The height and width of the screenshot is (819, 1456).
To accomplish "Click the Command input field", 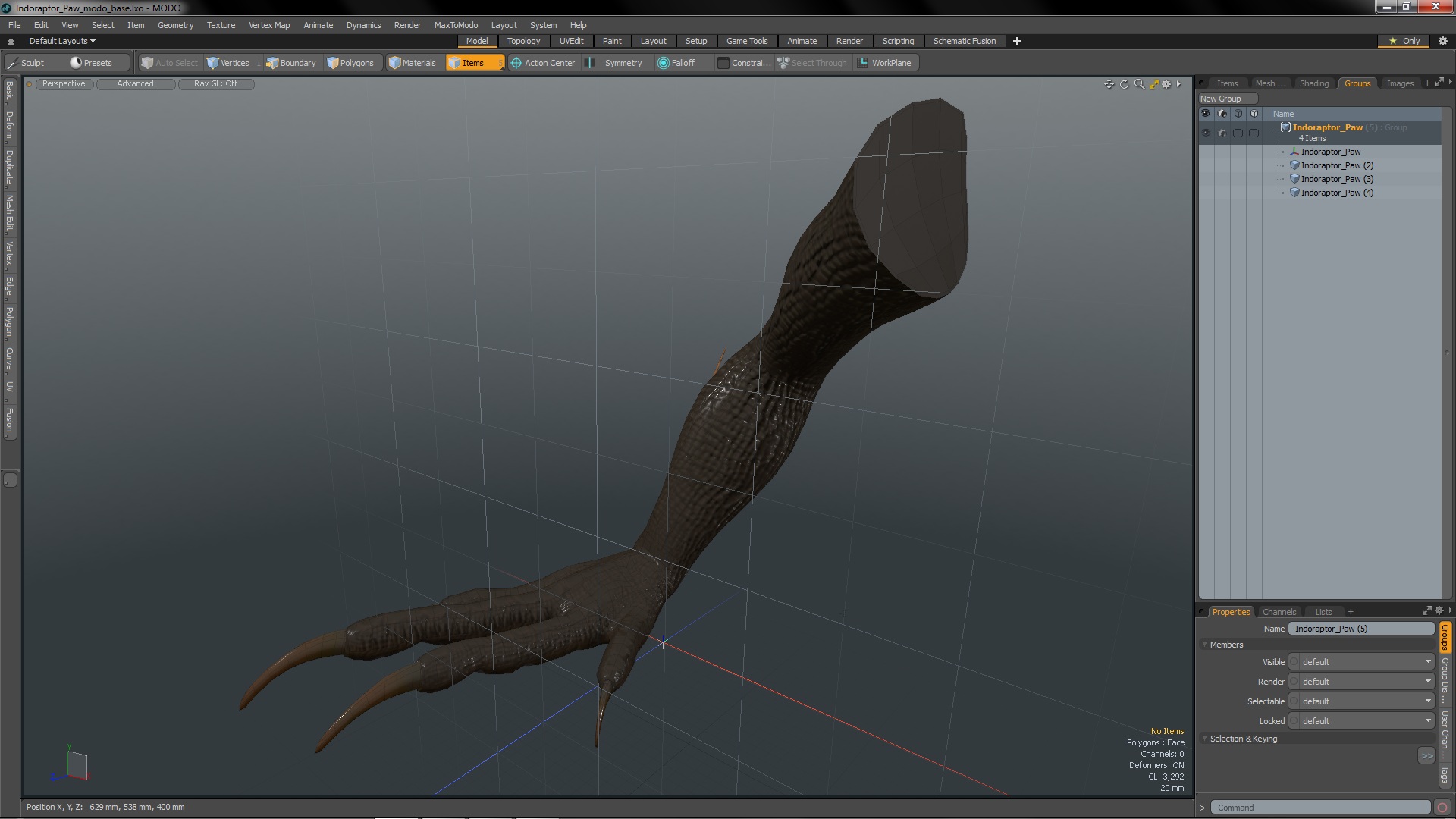I will click(x=1319, y=808).
